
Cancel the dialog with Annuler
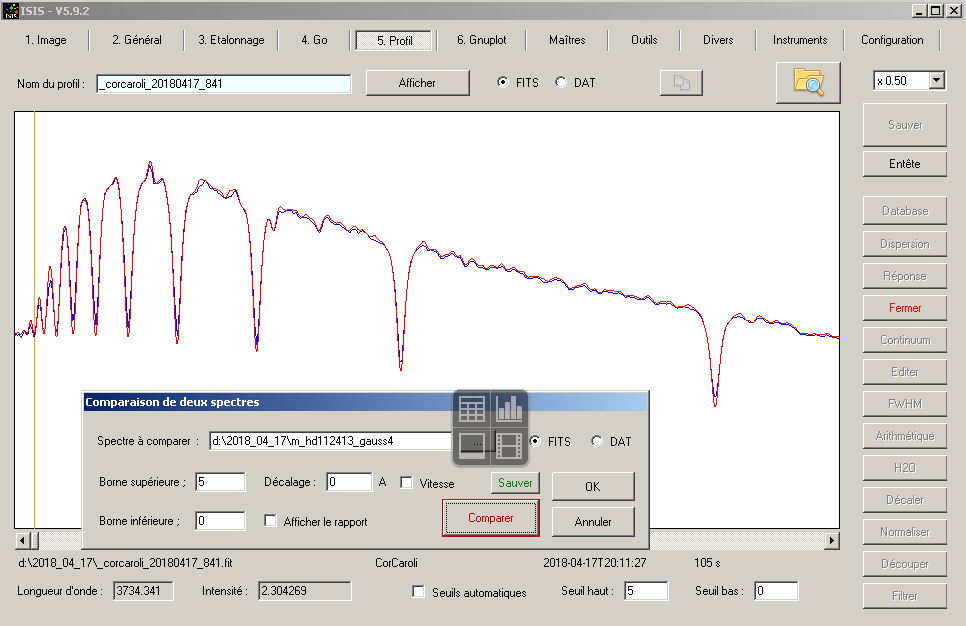point(593,522)
